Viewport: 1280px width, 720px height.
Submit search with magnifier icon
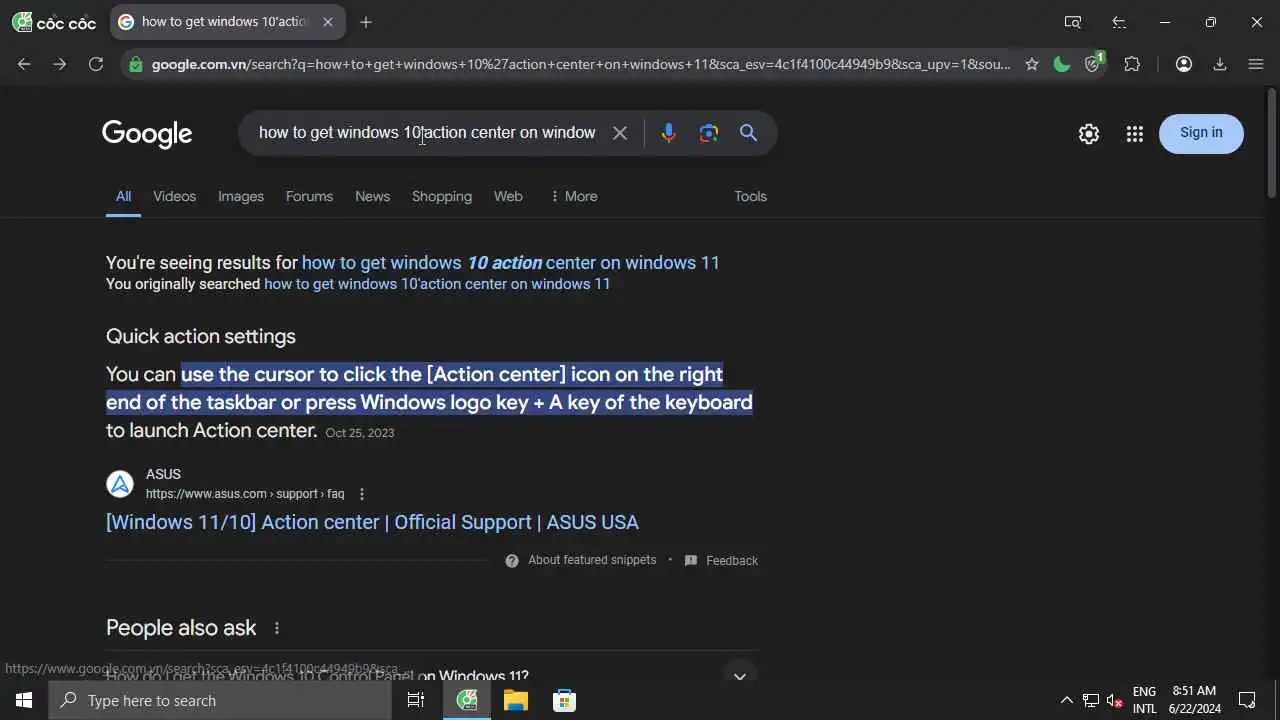tap(748, 133)
